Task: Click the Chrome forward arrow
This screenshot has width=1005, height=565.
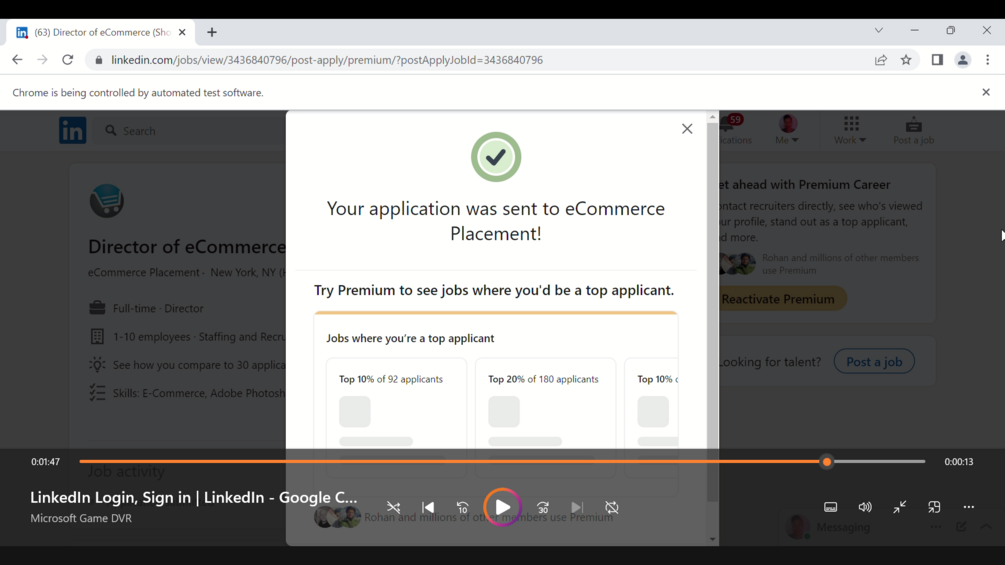Action: tap(42, 60)
